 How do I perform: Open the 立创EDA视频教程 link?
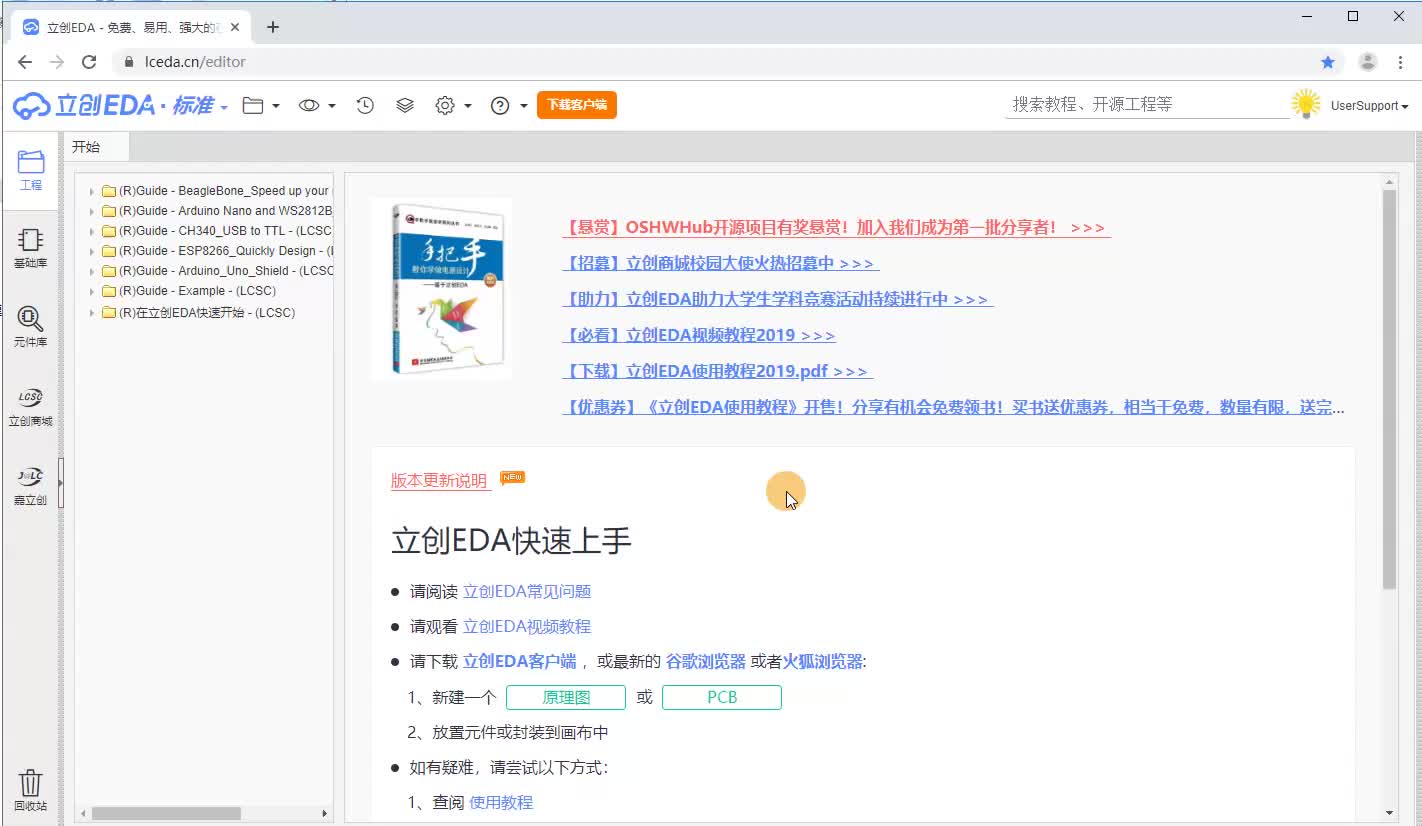[x=527, y=626]
